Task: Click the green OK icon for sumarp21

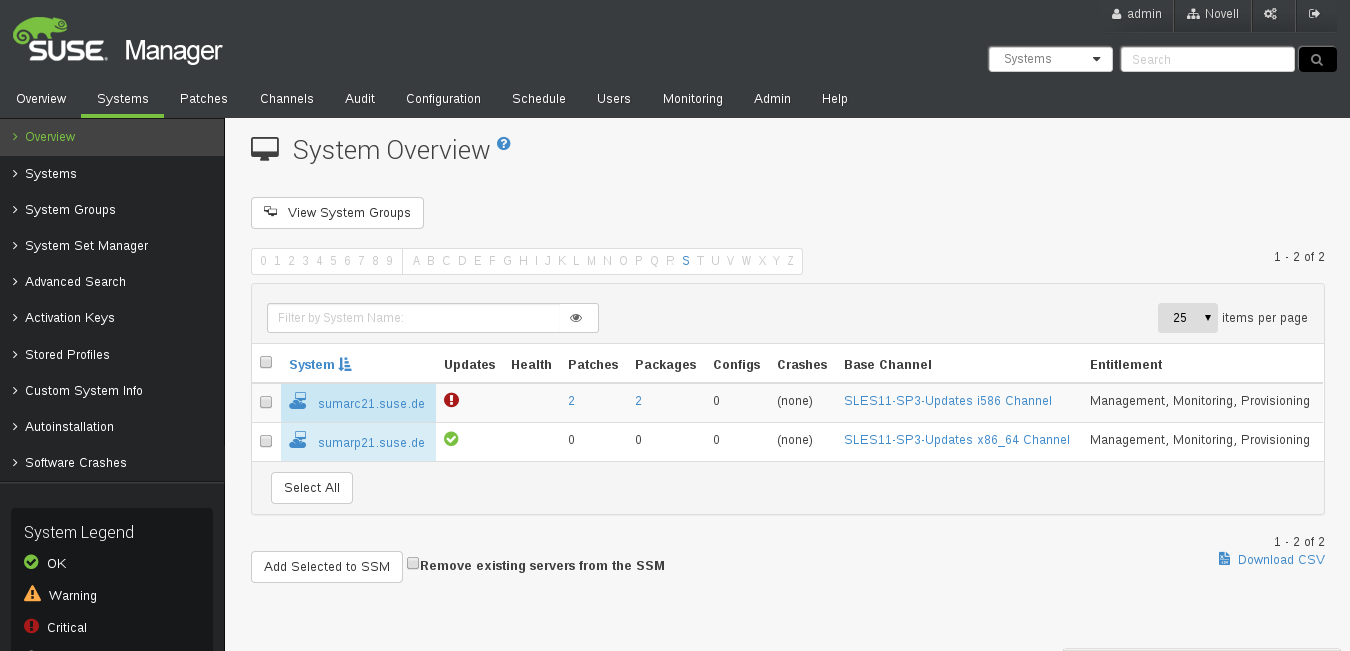Action: 451,439
